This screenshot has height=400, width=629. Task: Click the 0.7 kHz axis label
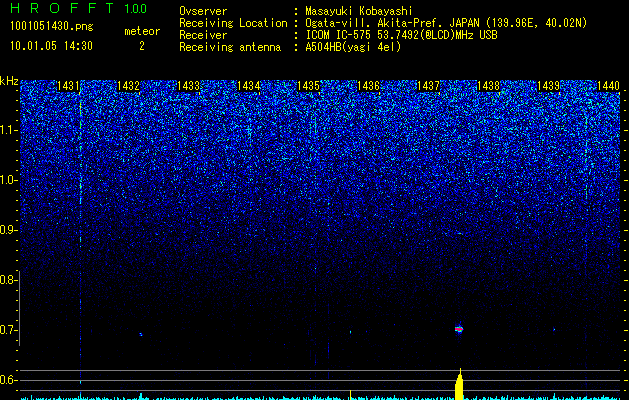8,330
